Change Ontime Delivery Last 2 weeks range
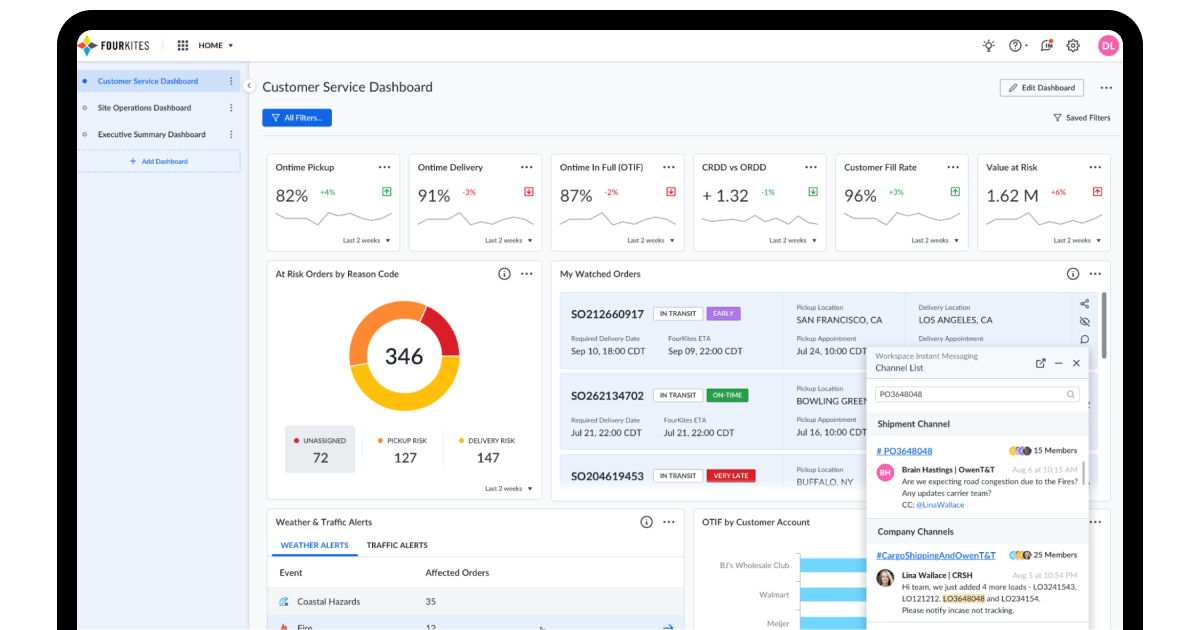 509,241
